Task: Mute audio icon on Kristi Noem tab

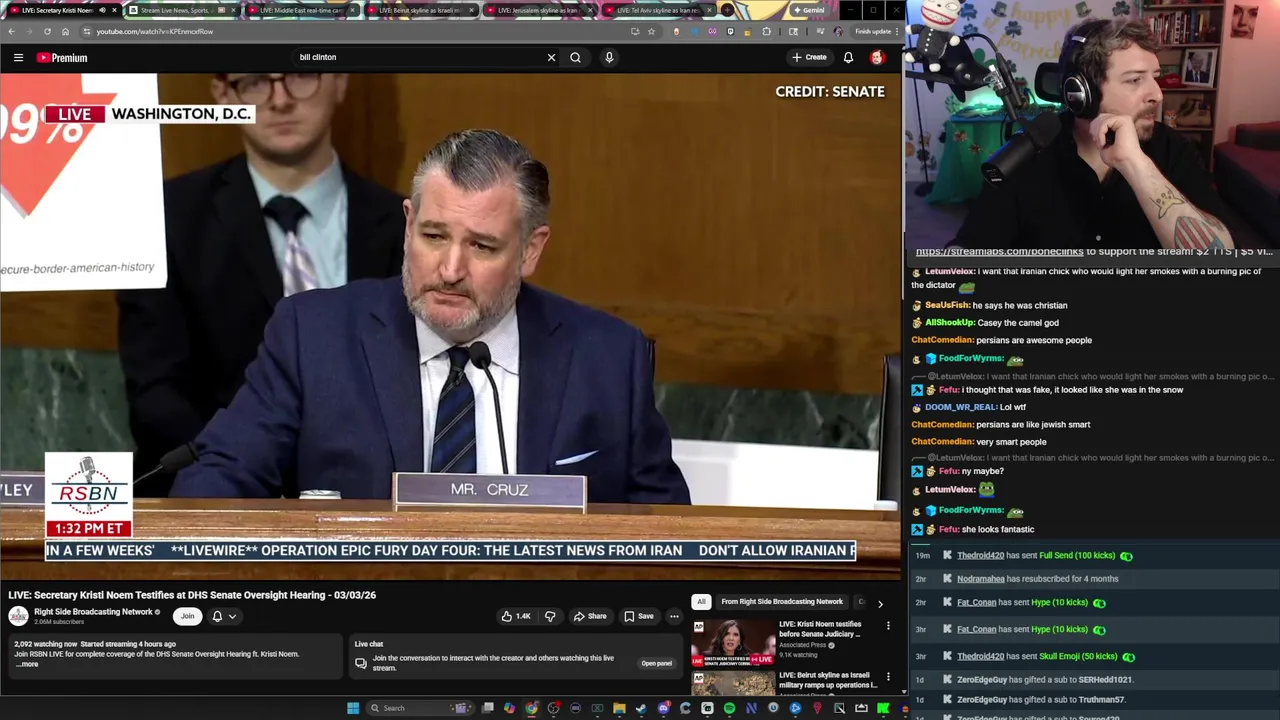Action: [x=102, y=10]
